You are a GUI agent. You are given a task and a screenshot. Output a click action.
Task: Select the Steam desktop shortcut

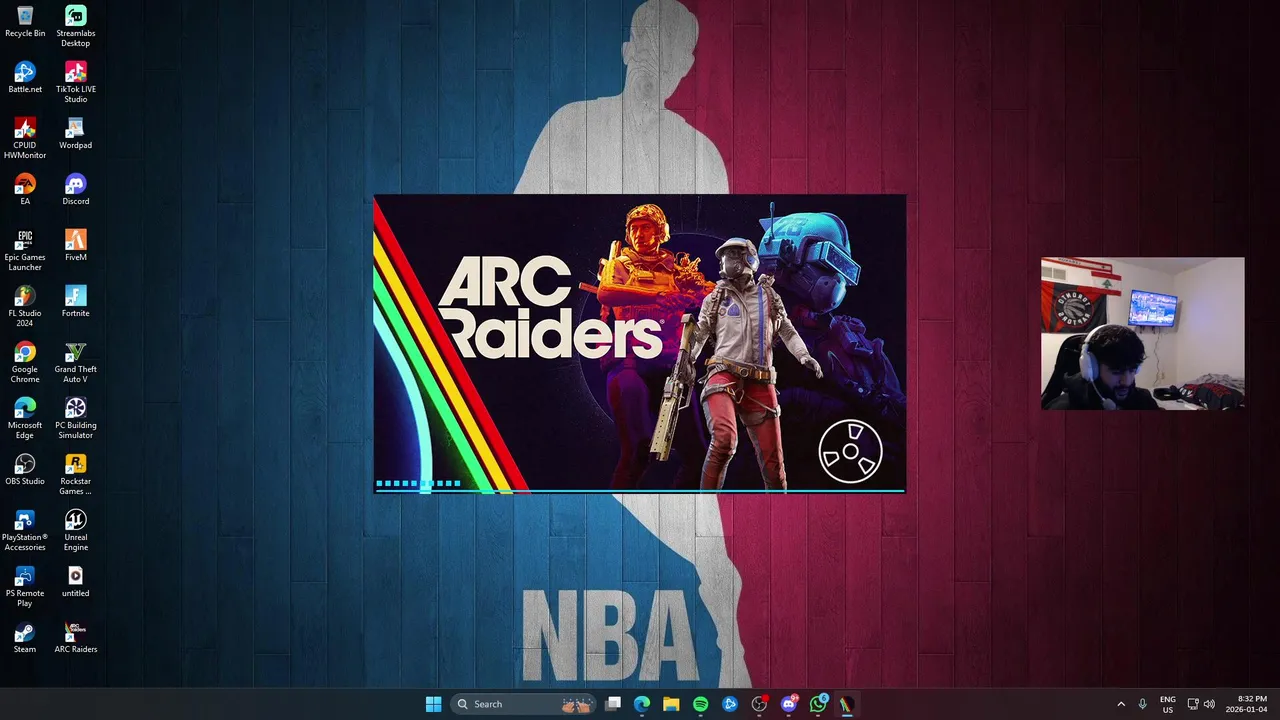click(25, 637)
